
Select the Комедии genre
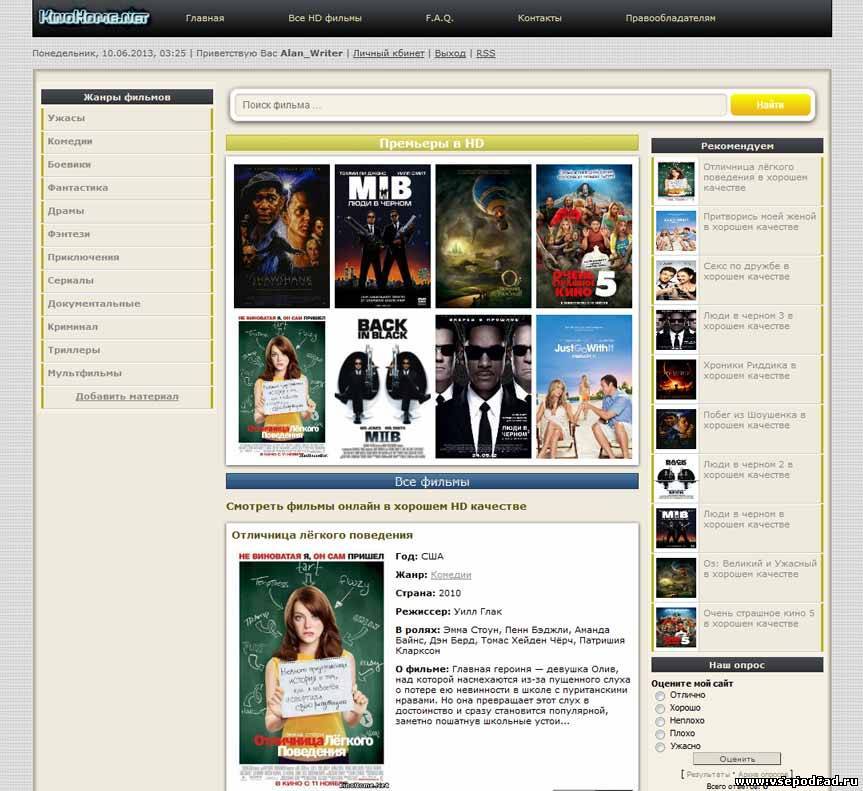click(x=127, y=141)
